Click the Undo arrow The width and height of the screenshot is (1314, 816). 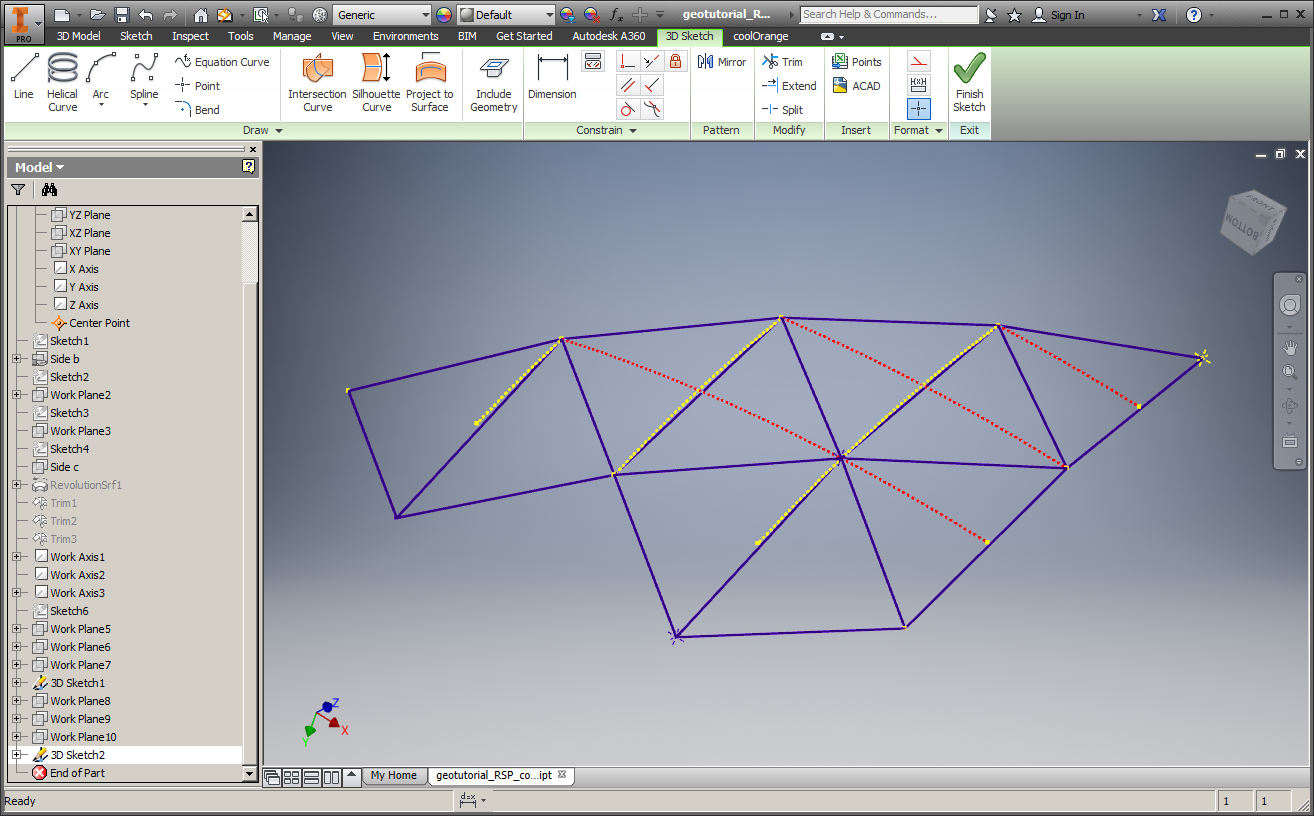[146, 15]
